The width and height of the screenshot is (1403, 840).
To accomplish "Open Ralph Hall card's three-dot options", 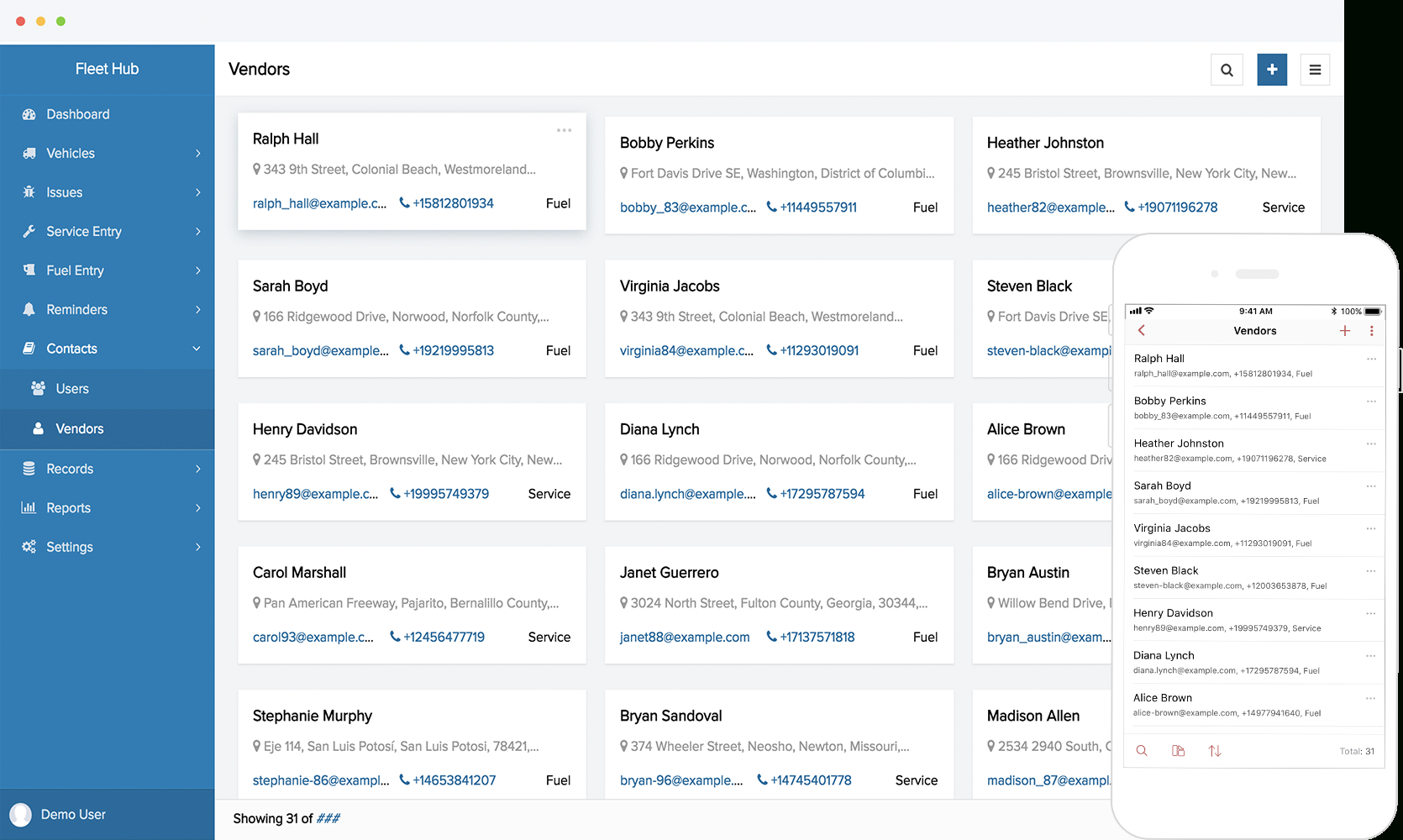I will click(x=564, y=130).
